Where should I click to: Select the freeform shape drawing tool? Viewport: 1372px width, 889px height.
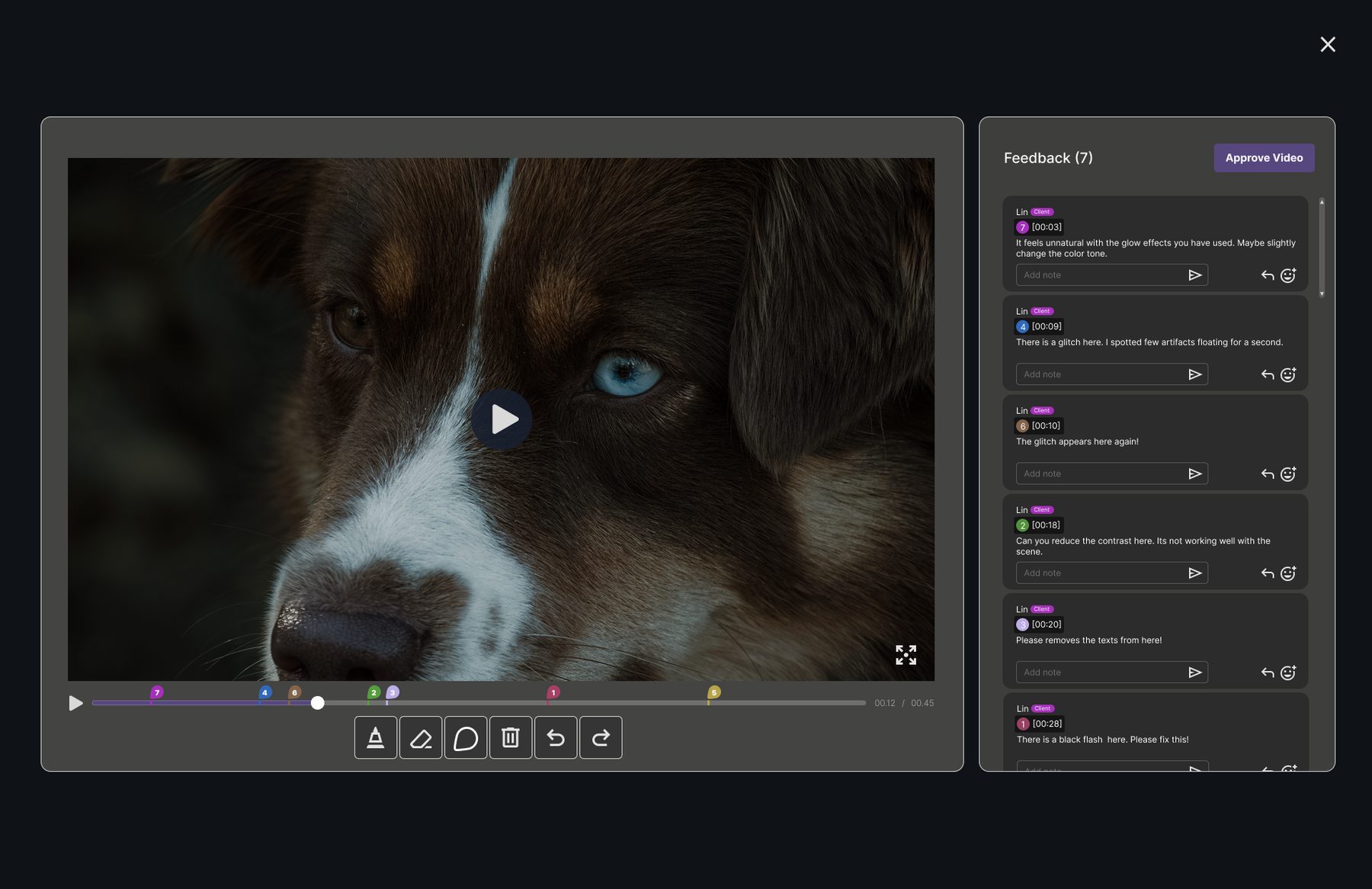click(466, 737)
